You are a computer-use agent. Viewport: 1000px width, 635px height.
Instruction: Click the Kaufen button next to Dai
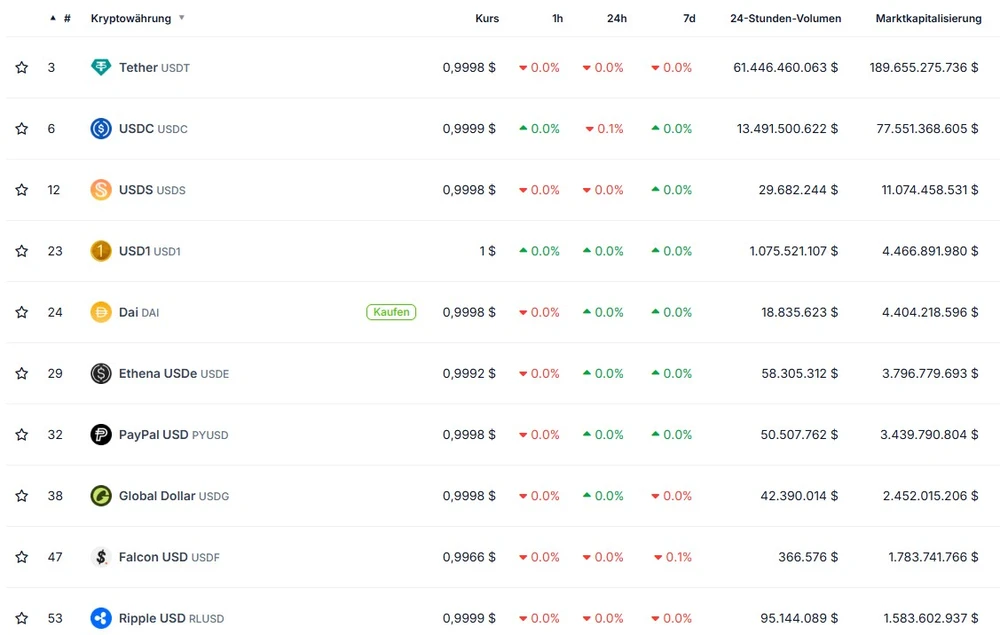click(391, 312)
